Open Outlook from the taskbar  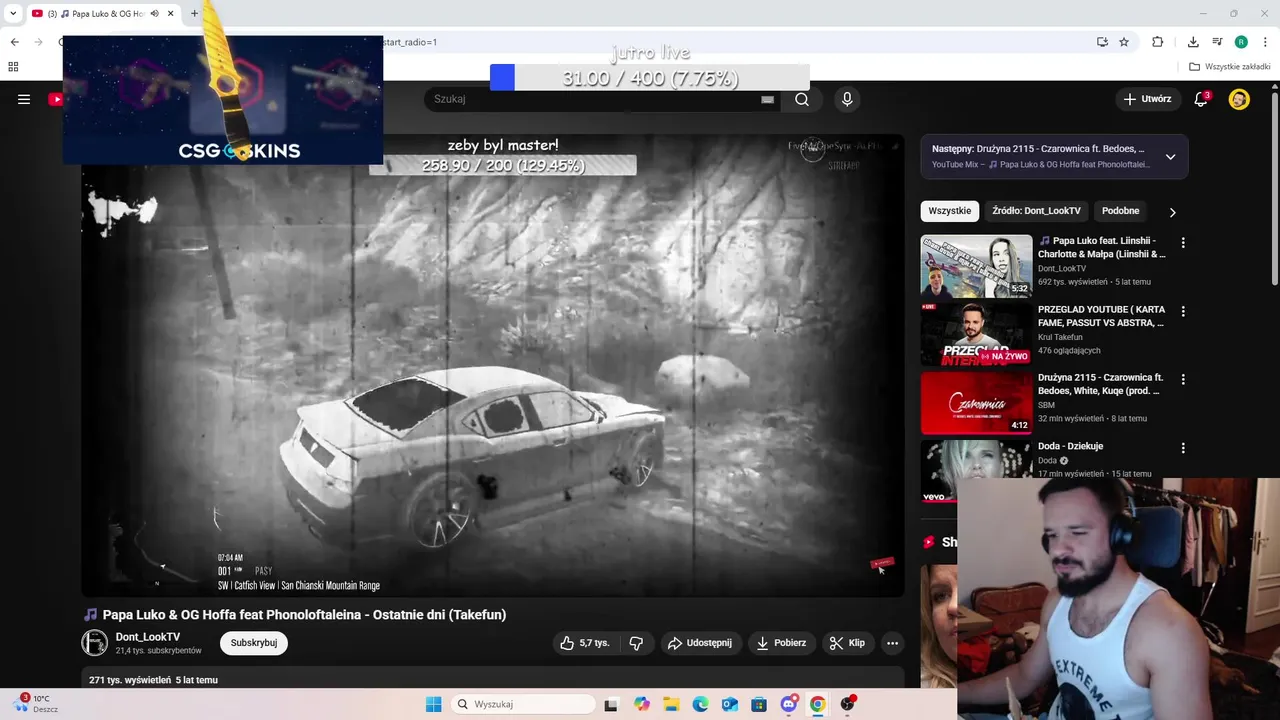point(730,704)
